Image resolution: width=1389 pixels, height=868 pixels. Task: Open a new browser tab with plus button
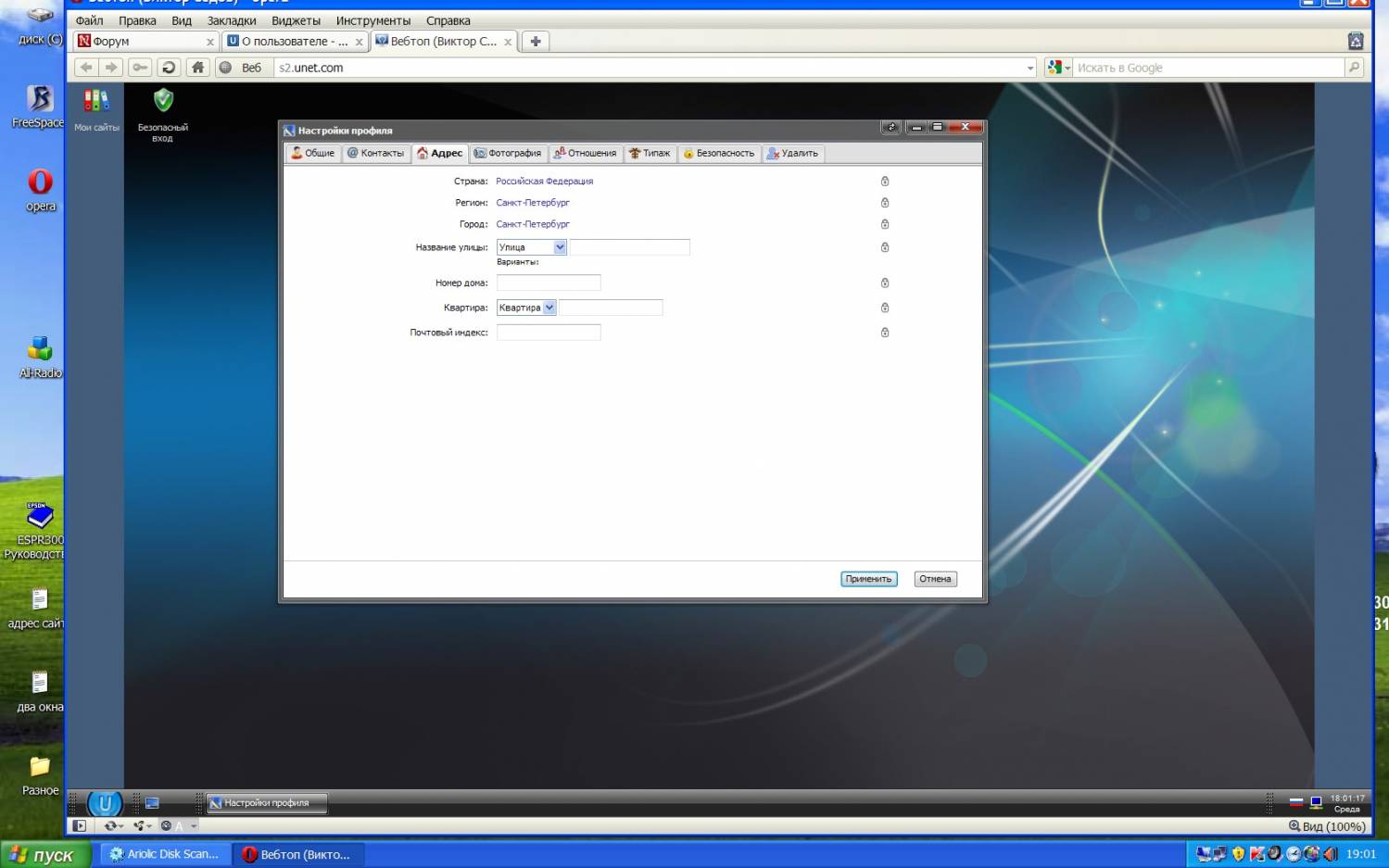point(536,41)
